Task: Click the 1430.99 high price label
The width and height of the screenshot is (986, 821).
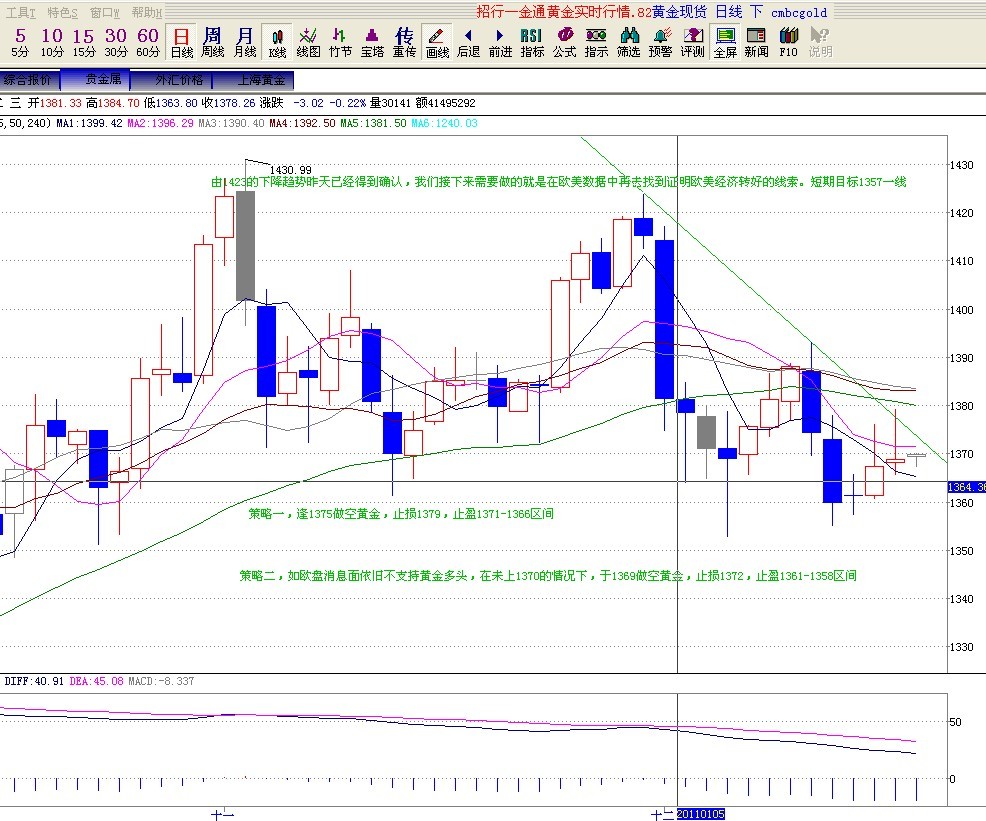Action: [x=291, y=170]
